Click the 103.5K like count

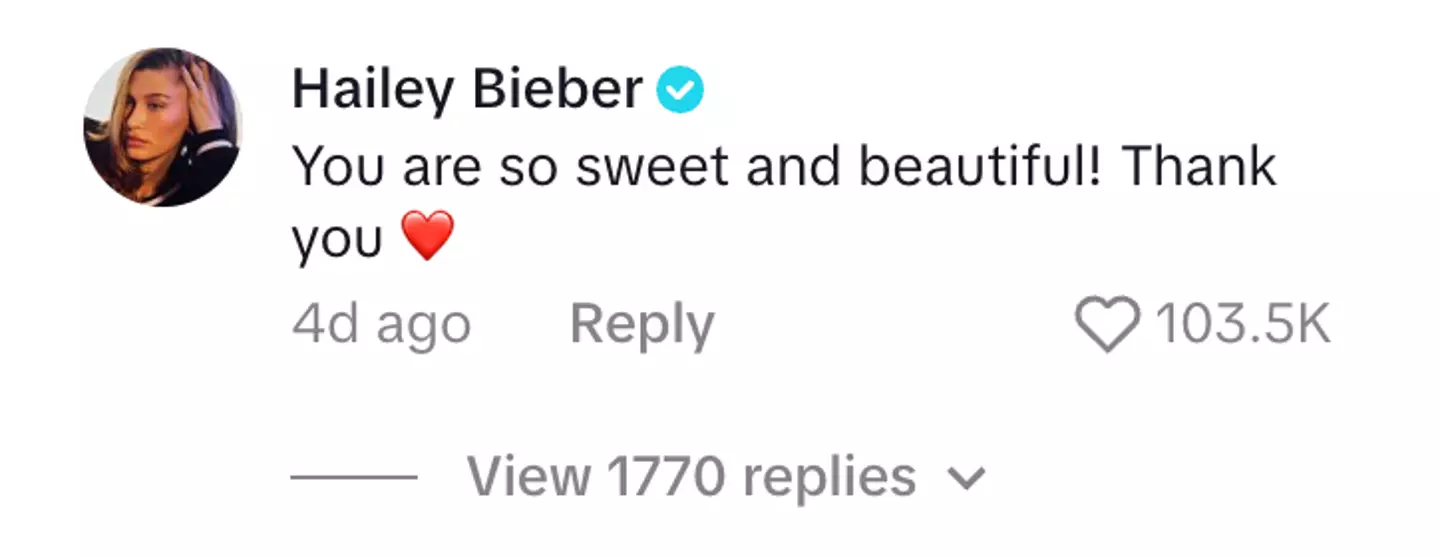[1243, 325]
